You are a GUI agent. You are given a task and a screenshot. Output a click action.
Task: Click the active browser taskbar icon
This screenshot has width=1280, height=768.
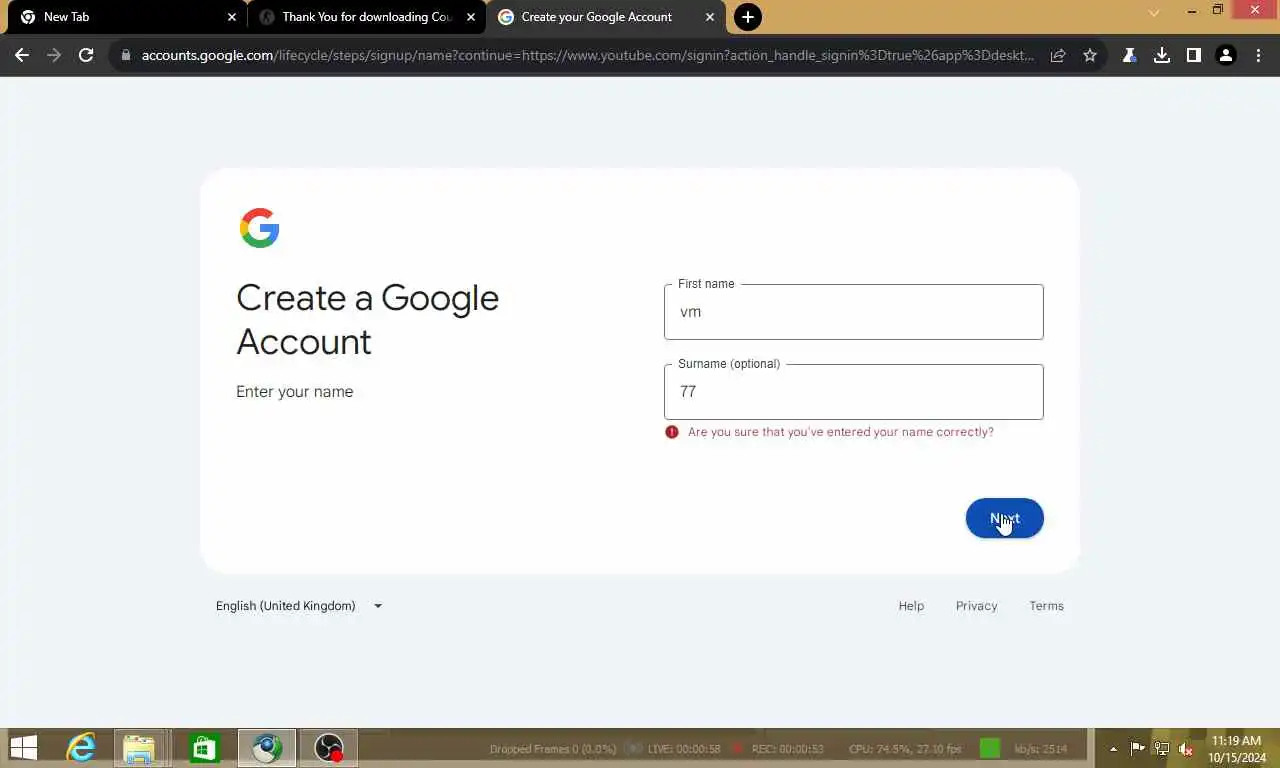266,748
